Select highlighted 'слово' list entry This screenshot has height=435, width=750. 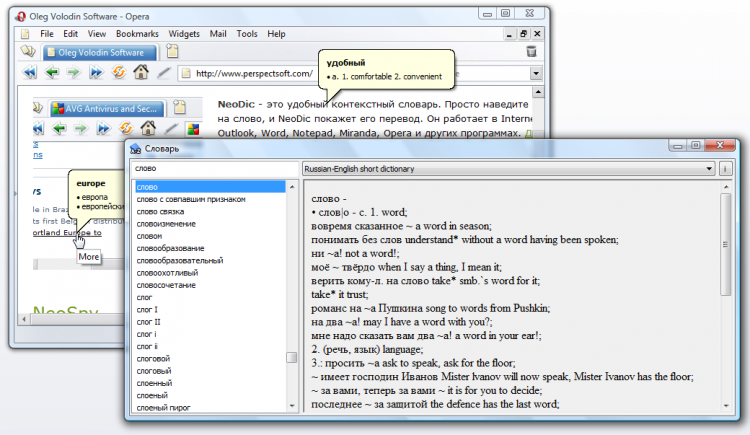(210, 187)
